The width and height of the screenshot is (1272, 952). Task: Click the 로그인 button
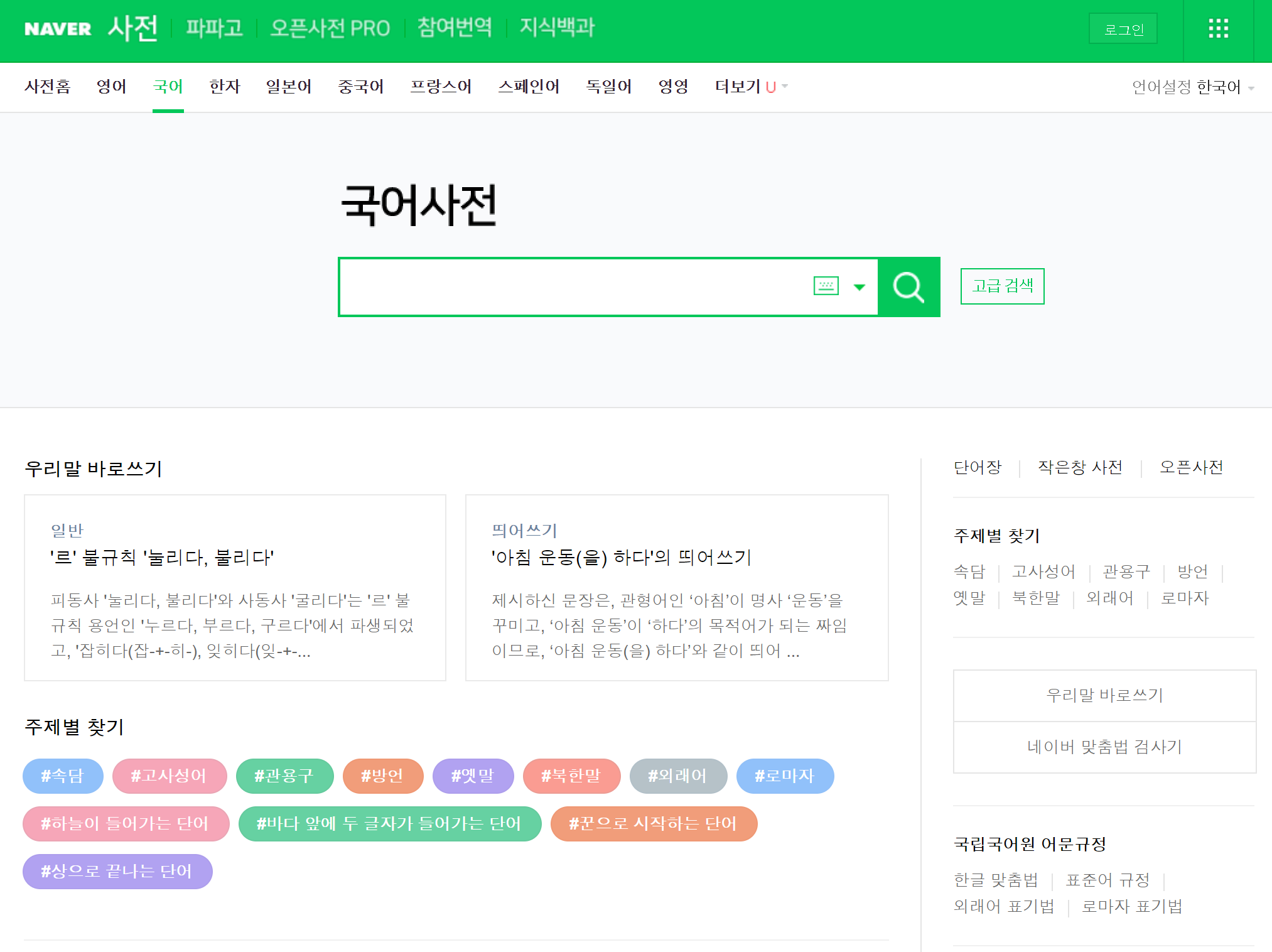[x=1123, y=29]
